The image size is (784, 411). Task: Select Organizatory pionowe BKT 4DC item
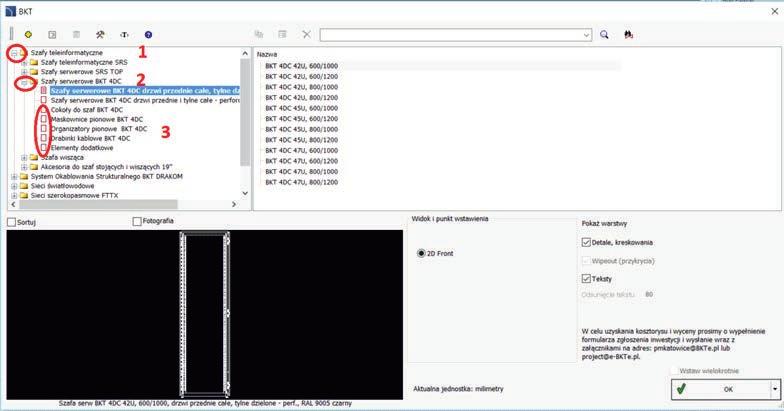[x=99, y=128]
